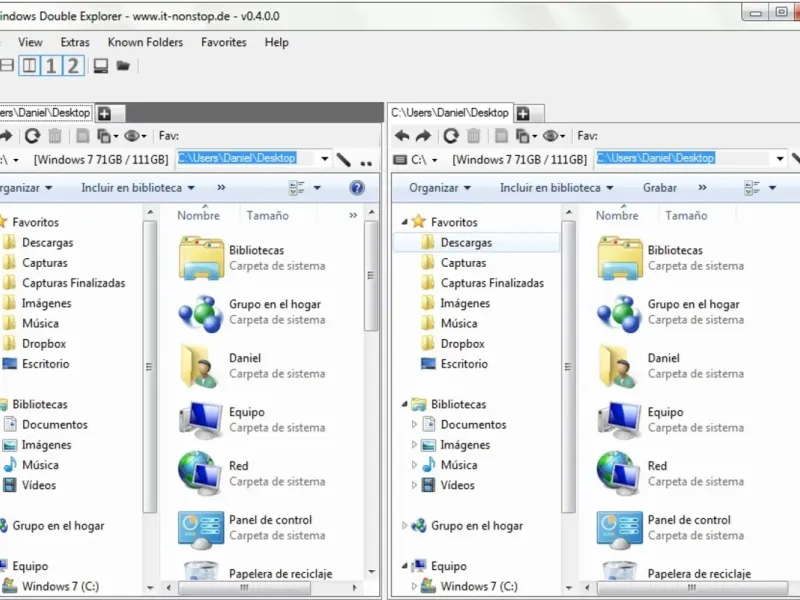Screen dimensions: 800x600
Task: Click the view-mode icon in right pane
Action: 752,188
